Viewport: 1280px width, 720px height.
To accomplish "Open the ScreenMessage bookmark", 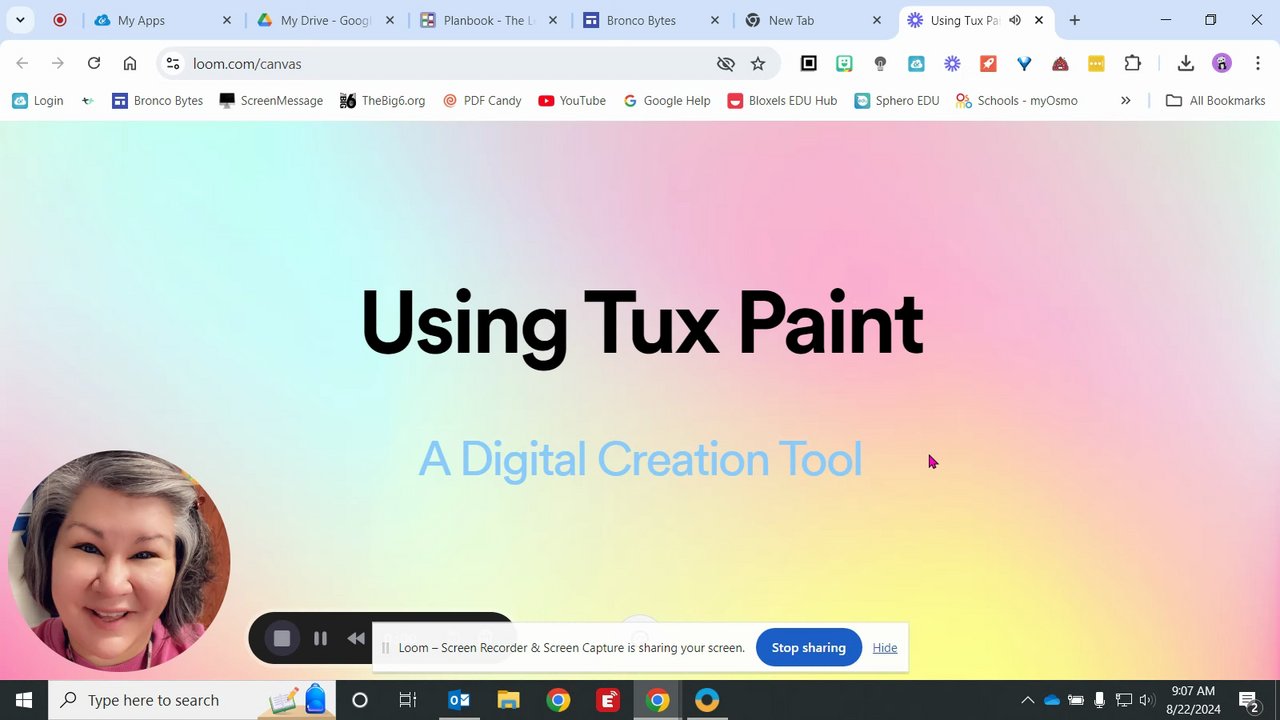I will pos(271,100).
